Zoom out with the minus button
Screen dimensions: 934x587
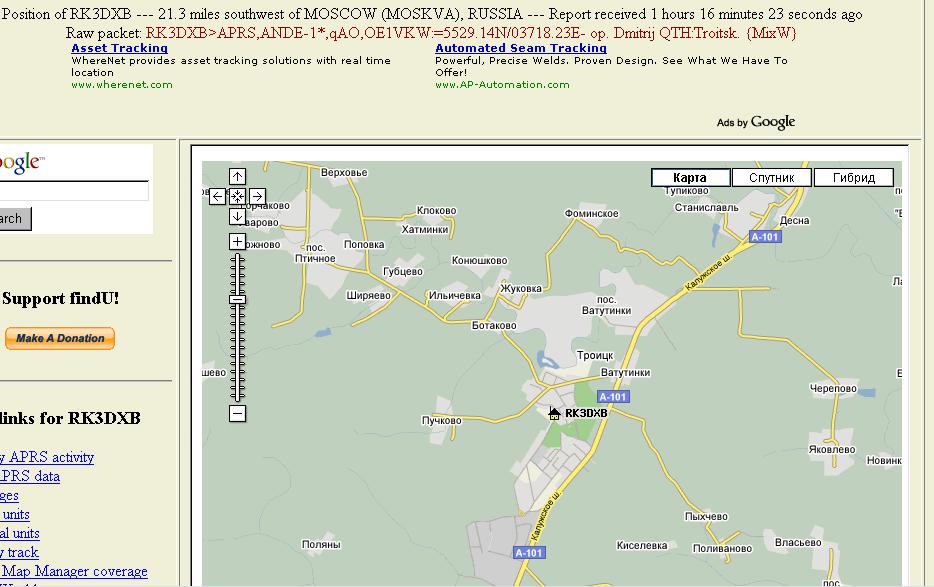237,414
